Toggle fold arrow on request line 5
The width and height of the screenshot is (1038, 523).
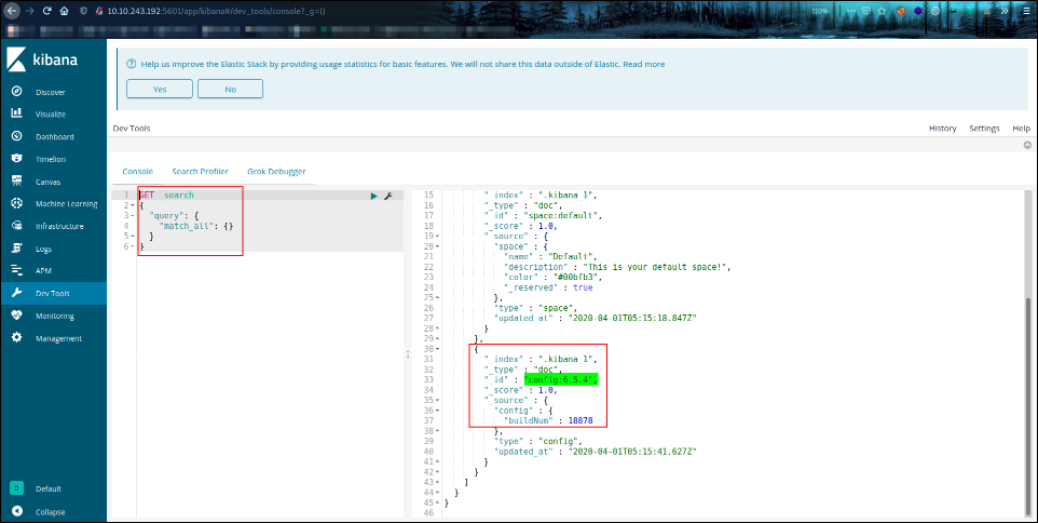(x=133, y=236)
